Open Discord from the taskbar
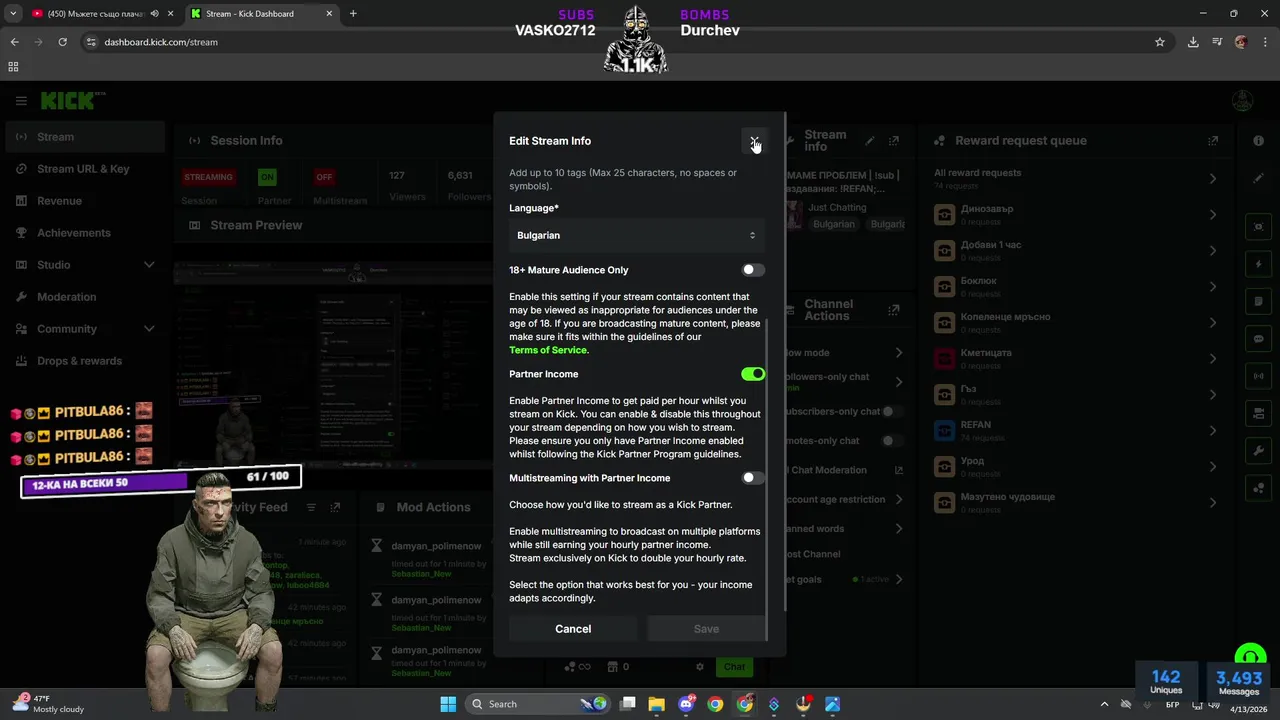 tap(686, 704)
